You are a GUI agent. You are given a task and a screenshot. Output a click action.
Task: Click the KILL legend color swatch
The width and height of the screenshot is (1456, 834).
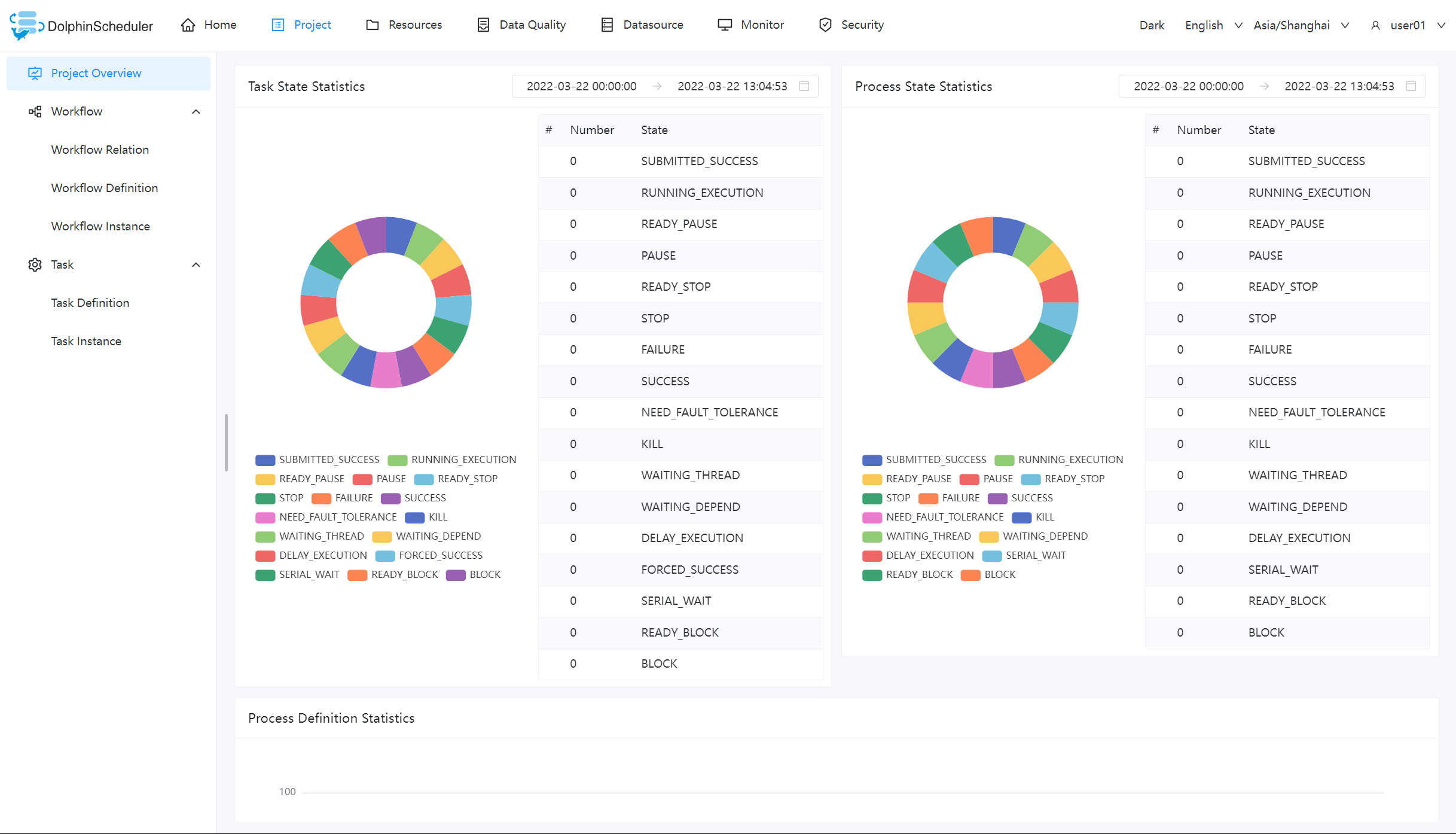tap(414, 517)
